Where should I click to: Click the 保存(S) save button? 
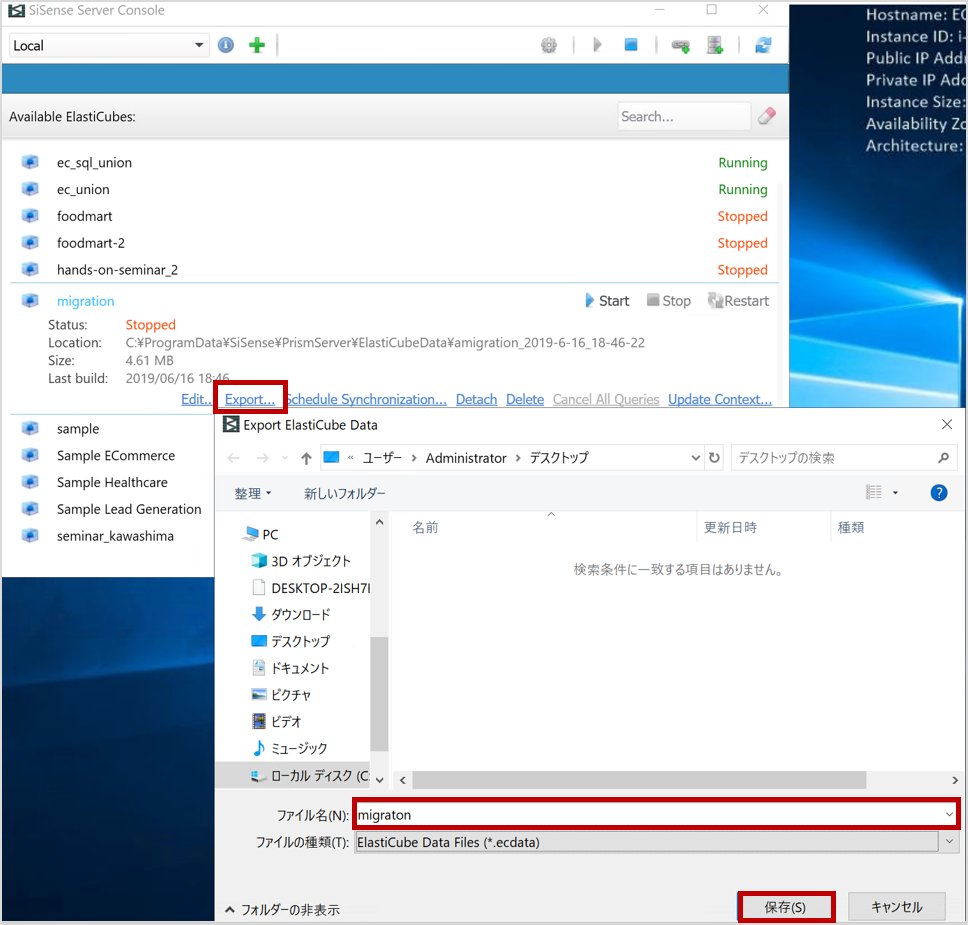pyautogui.click(x=785, y=907)
